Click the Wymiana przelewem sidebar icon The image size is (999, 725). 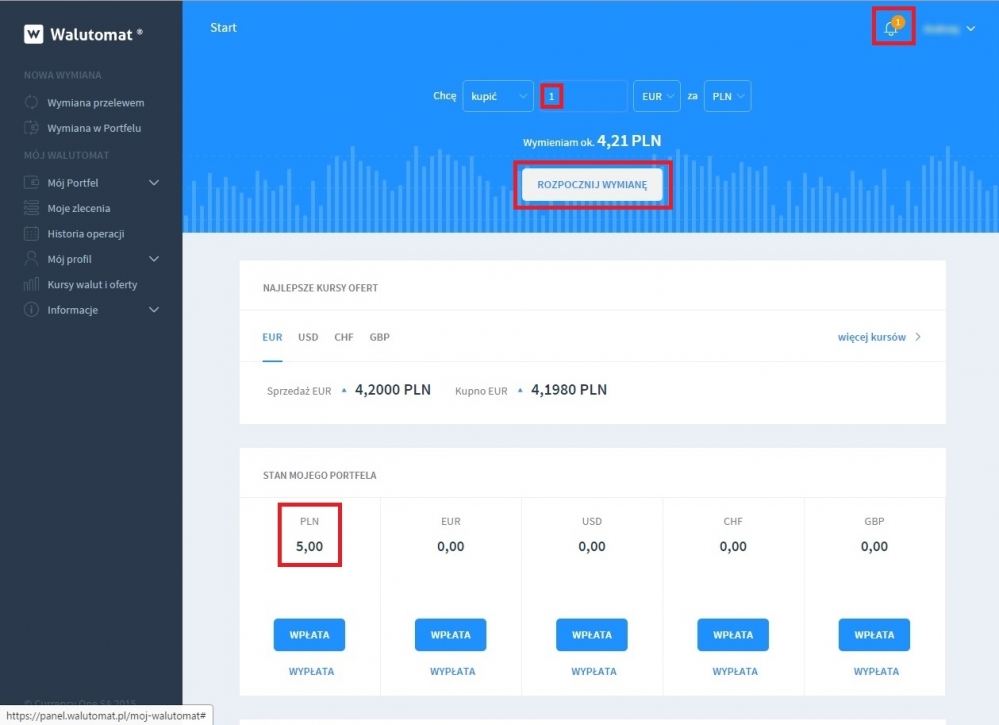(x=31, y=103)
